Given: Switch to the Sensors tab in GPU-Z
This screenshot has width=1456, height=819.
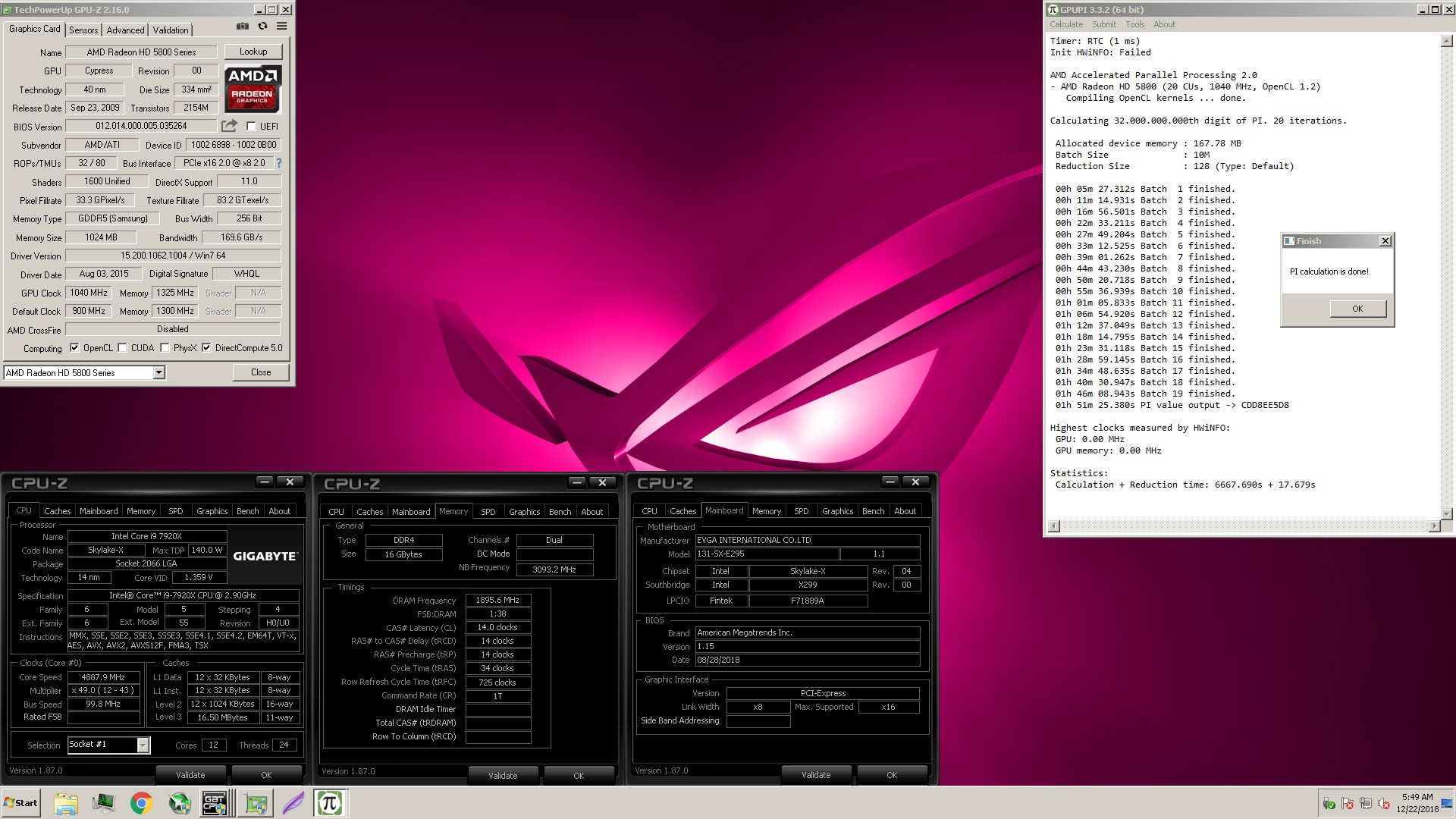Looking at the screenshot, I should tap(83, 30).
